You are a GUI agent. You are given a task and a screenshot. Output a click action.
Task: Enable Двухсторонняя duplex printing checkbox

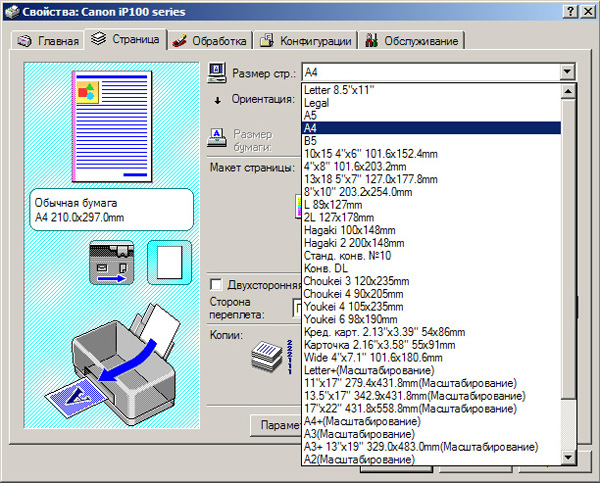click(x=216, y=284)
